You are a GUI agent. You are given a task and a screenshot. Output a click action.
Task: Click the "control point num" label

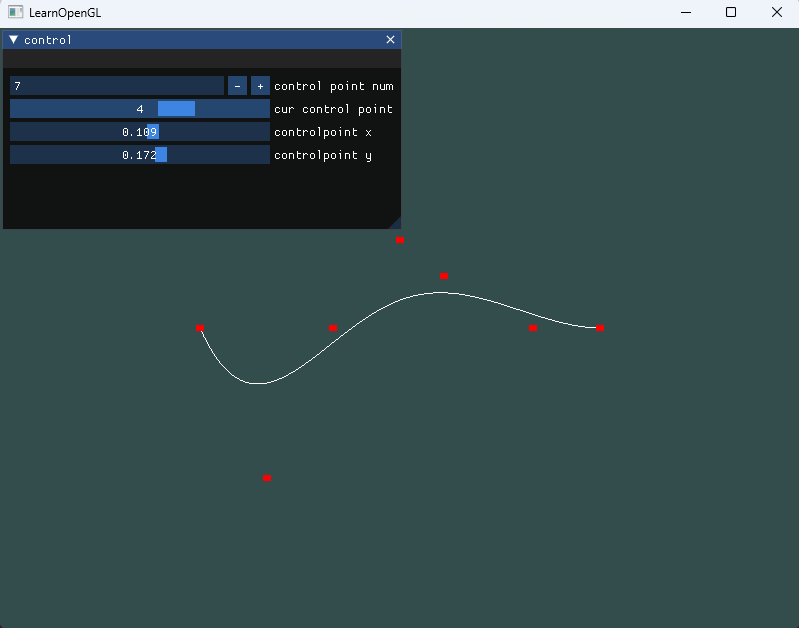(x=334, y=86)
